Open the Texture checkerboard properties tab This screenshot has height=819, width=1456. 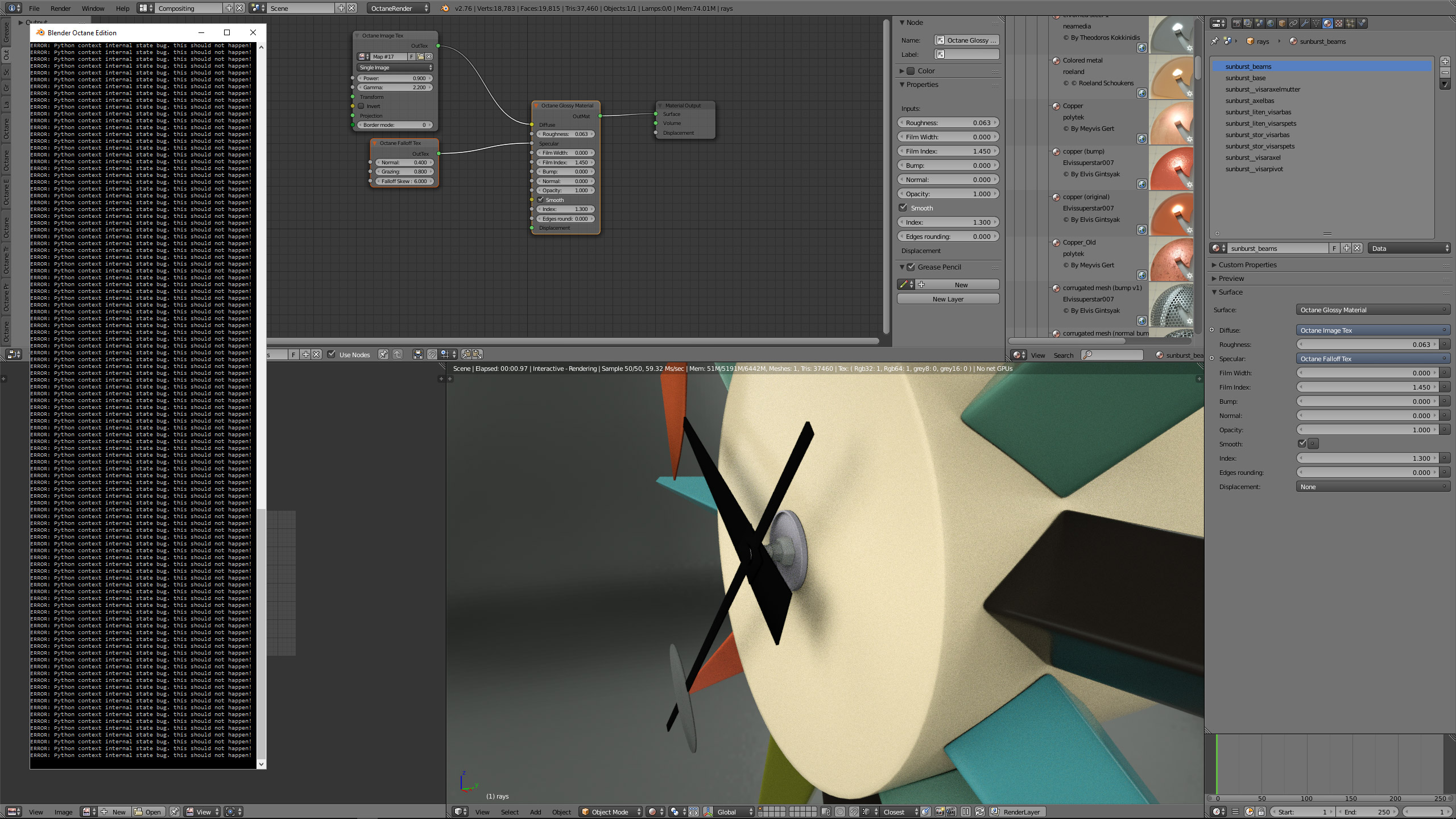[1339, 23]
